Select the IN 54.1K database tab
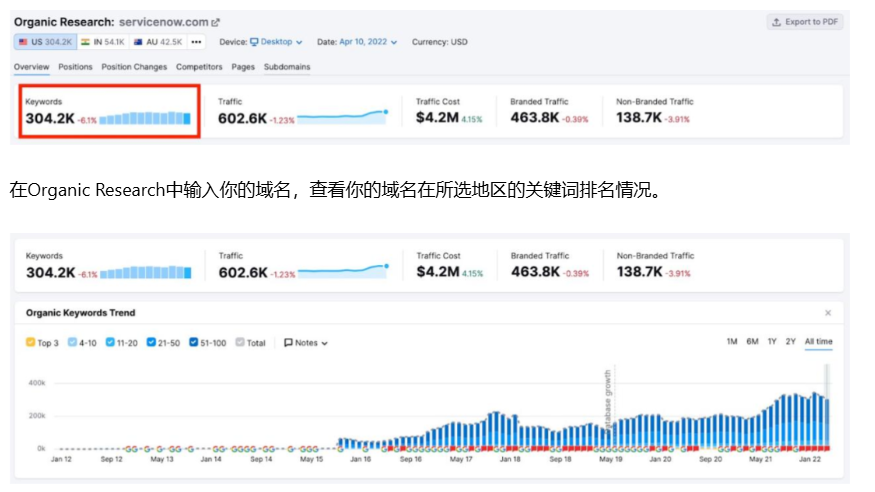The width and height of the screenshot is (875, 492). pos(103,42)
